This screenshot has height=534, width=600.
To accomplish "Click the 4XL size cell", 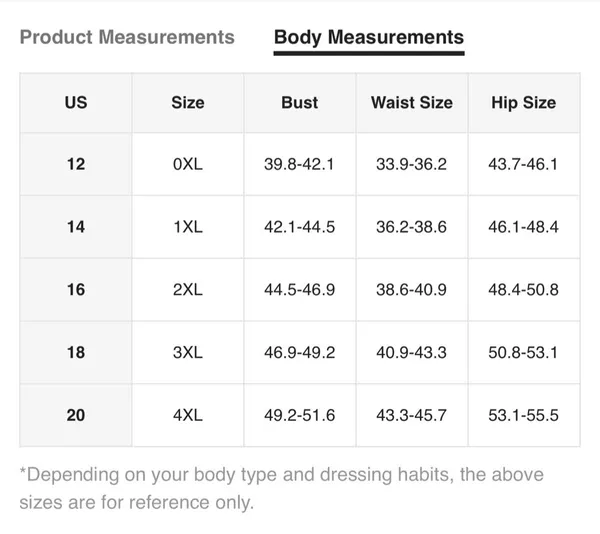I will click(x=188, y=415).
